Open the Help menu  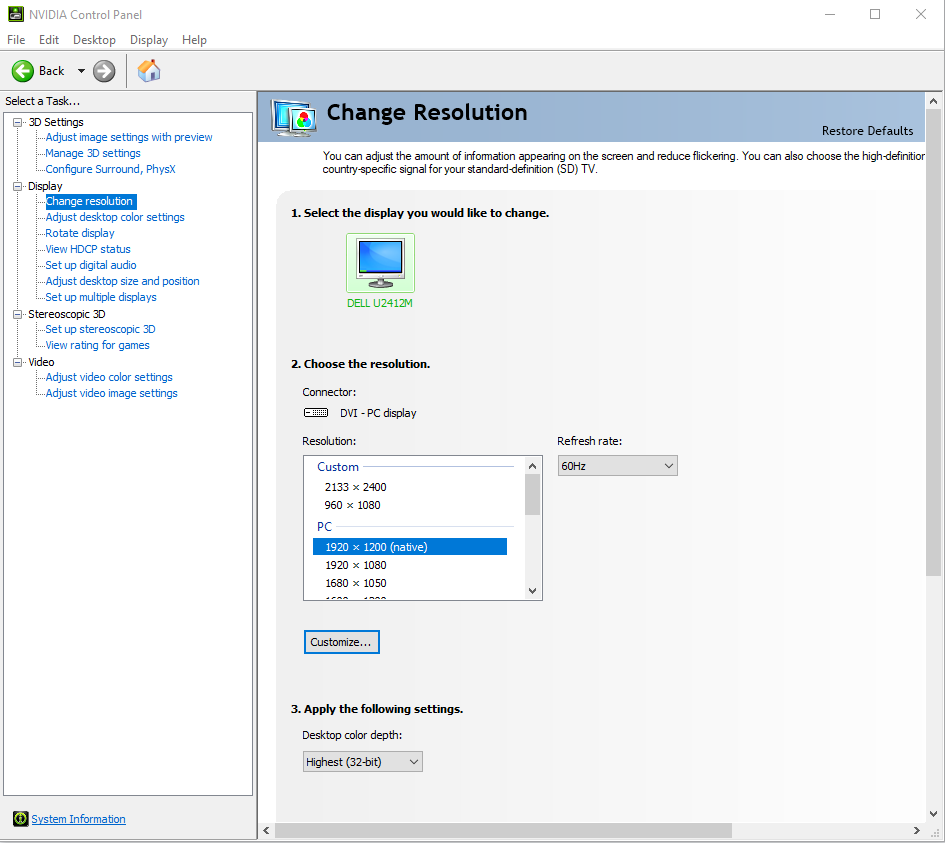[194, 40]
